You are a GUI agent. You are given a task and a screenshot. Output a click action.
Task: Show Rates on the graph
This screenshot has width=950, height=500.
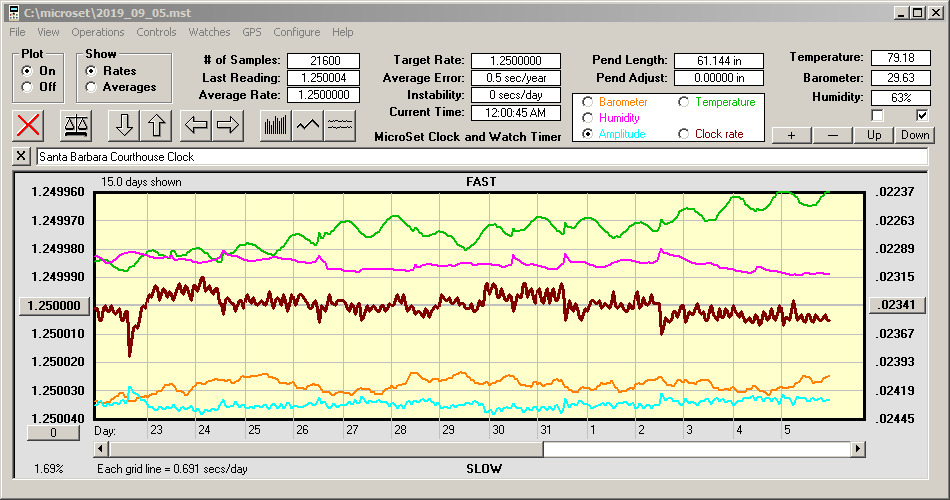coord(91,71)
